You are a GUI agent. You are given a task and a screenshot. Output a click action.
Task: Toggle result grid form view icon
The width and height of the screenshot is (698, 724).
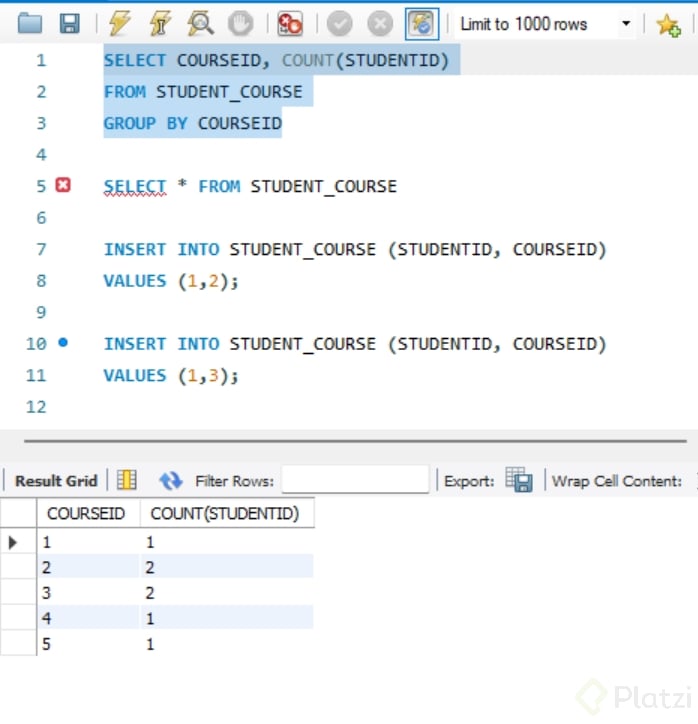(126, 480)
